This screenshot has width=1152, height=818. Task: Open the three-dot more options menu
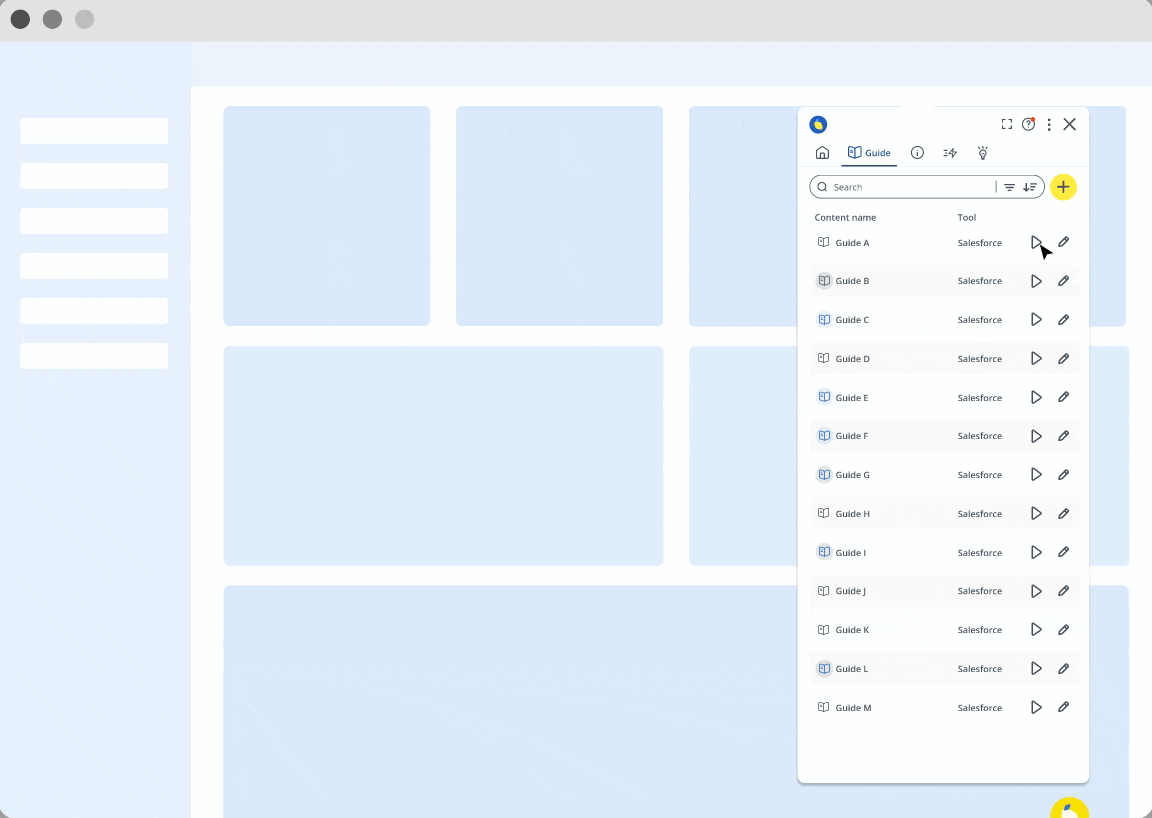[x=1049, y=124]
